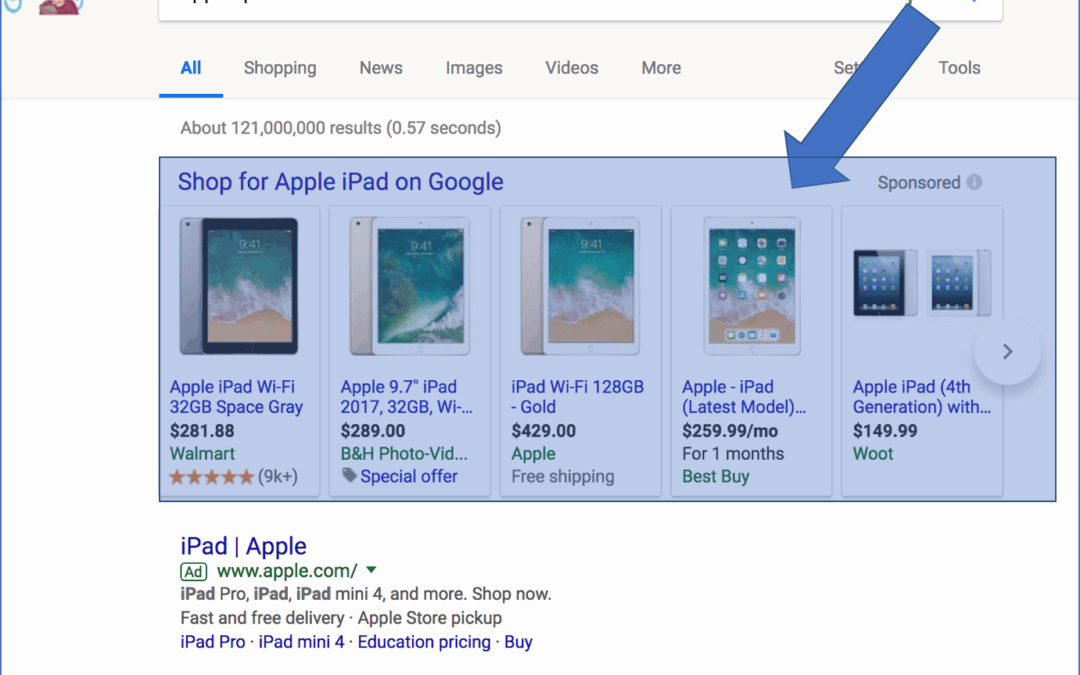The image size is (1080, 675).
Task: Open the iPad Pro sitelink
Action: tap(212, 642)
